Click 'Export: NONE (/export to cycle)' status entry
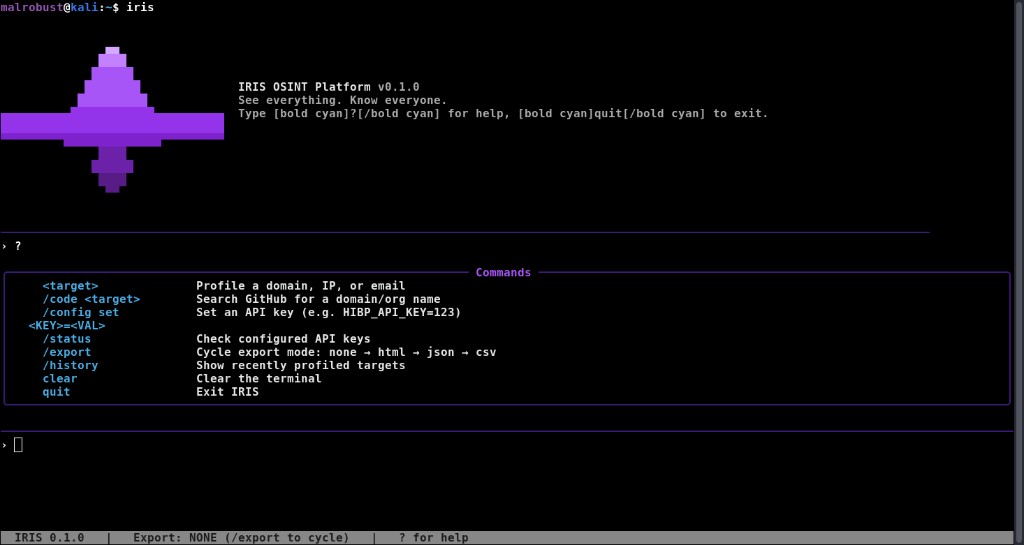 pos(241,538)
